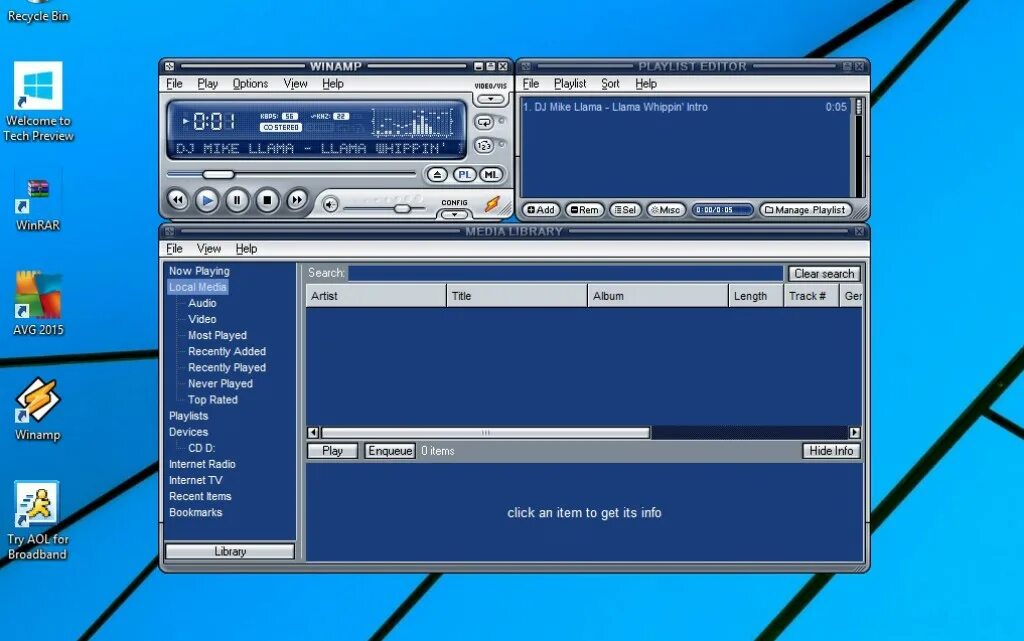The height and width of the screenshot is (641, 1024).
Task: Select the CD D: device
Action: point(201,448)
